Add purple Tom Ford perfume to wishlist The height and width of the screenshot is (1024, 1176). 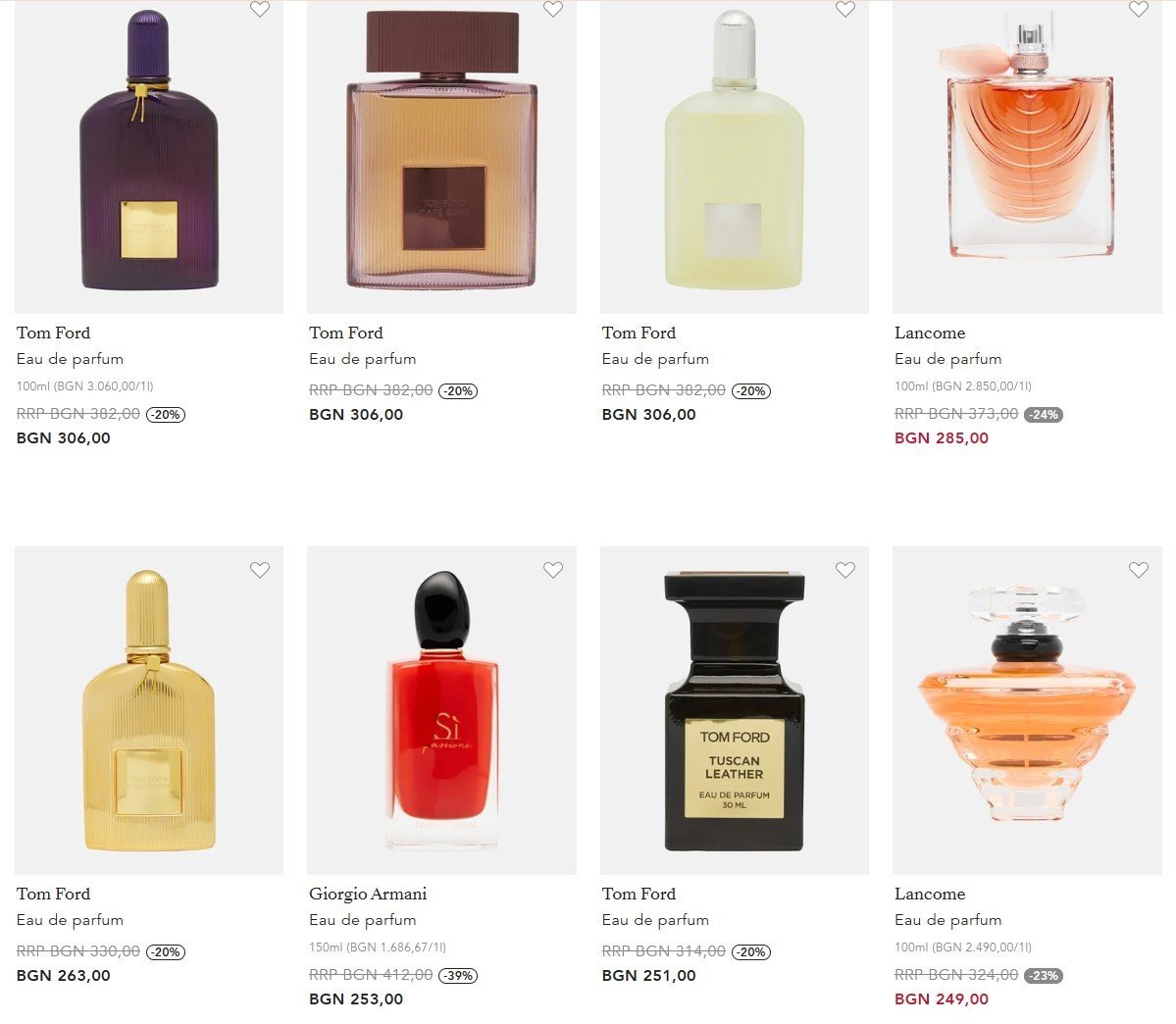pos(260,9)
